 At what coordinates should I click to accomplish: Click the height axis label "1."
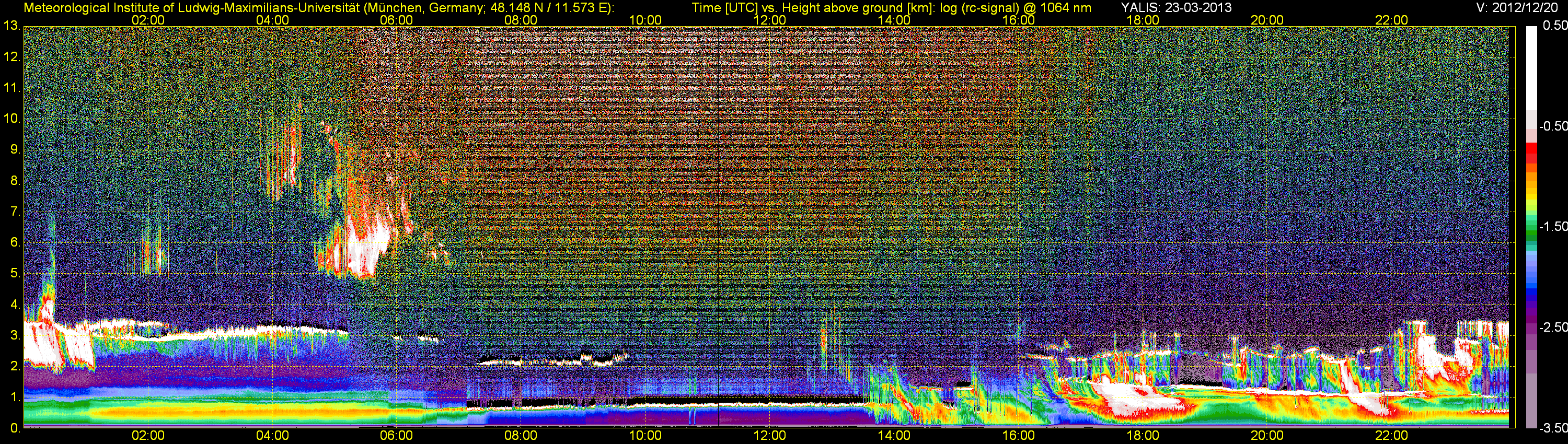tap(15, 397)
